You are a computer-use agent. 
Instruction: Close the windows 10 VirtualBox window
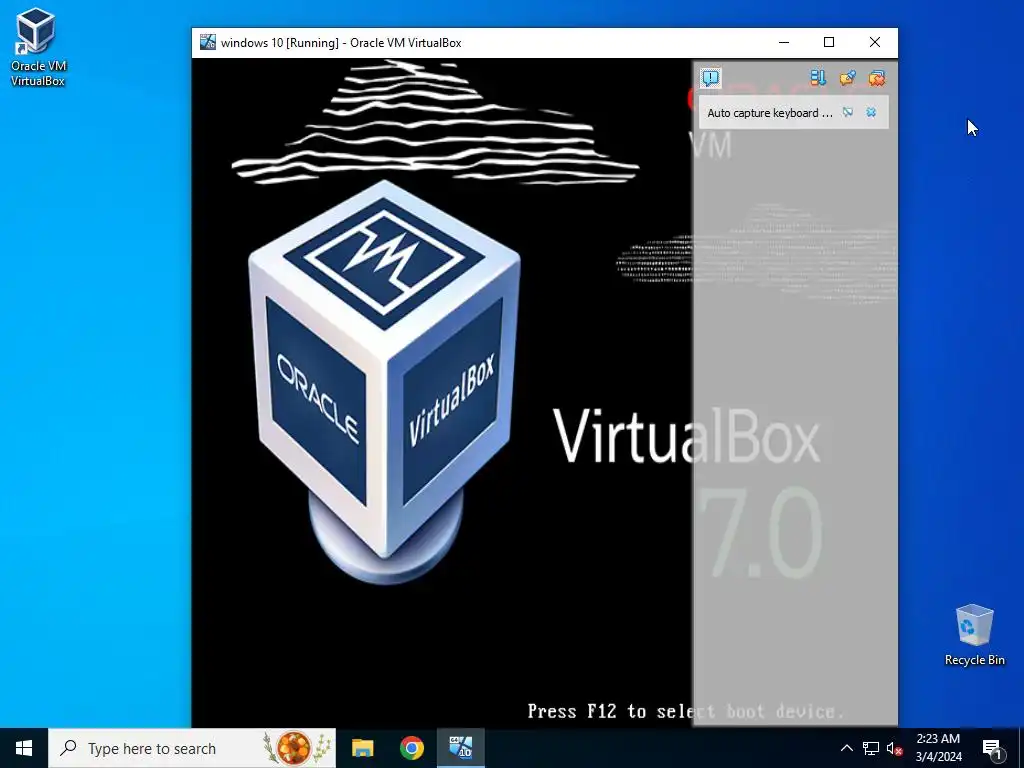875,42
